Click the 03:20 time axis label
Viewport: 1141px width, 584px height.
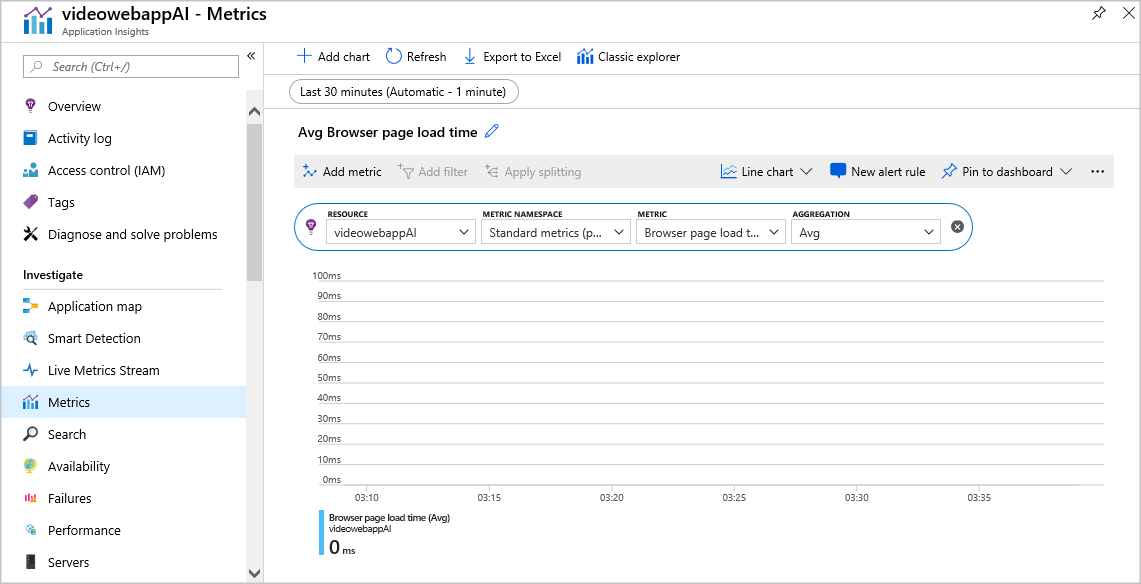pos(611,498)
